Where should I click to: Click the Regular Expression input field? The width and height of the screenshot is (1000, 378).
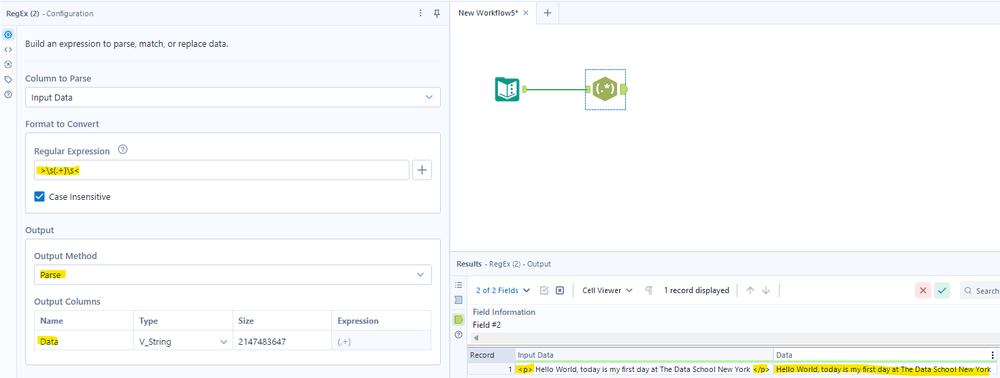coord(222,170)
